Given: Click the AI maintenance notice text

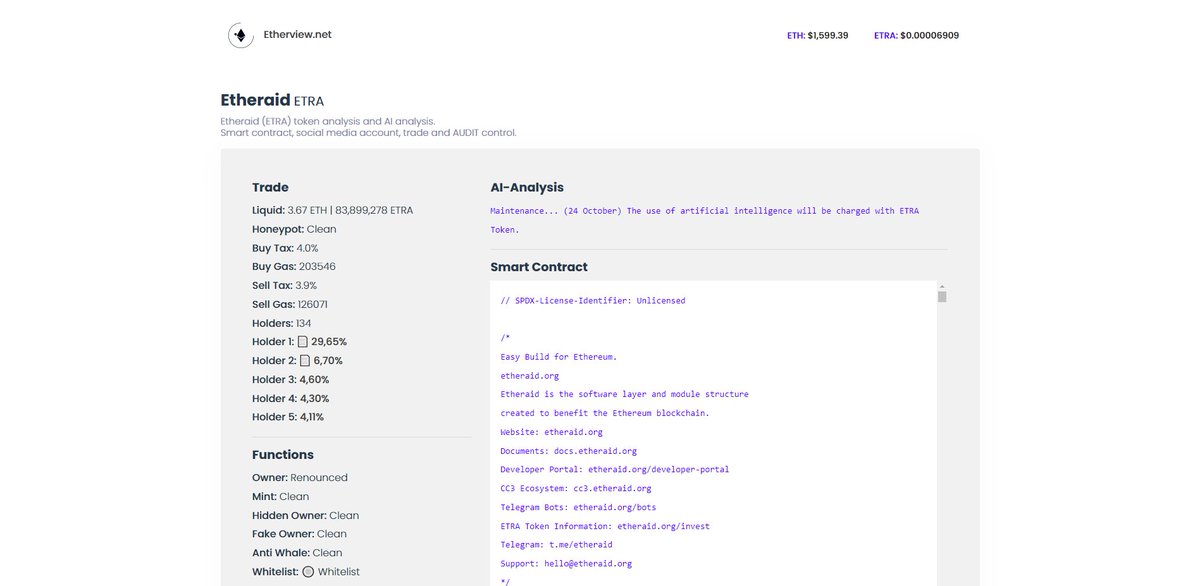Looking at the screenshot, I should 705,220.
